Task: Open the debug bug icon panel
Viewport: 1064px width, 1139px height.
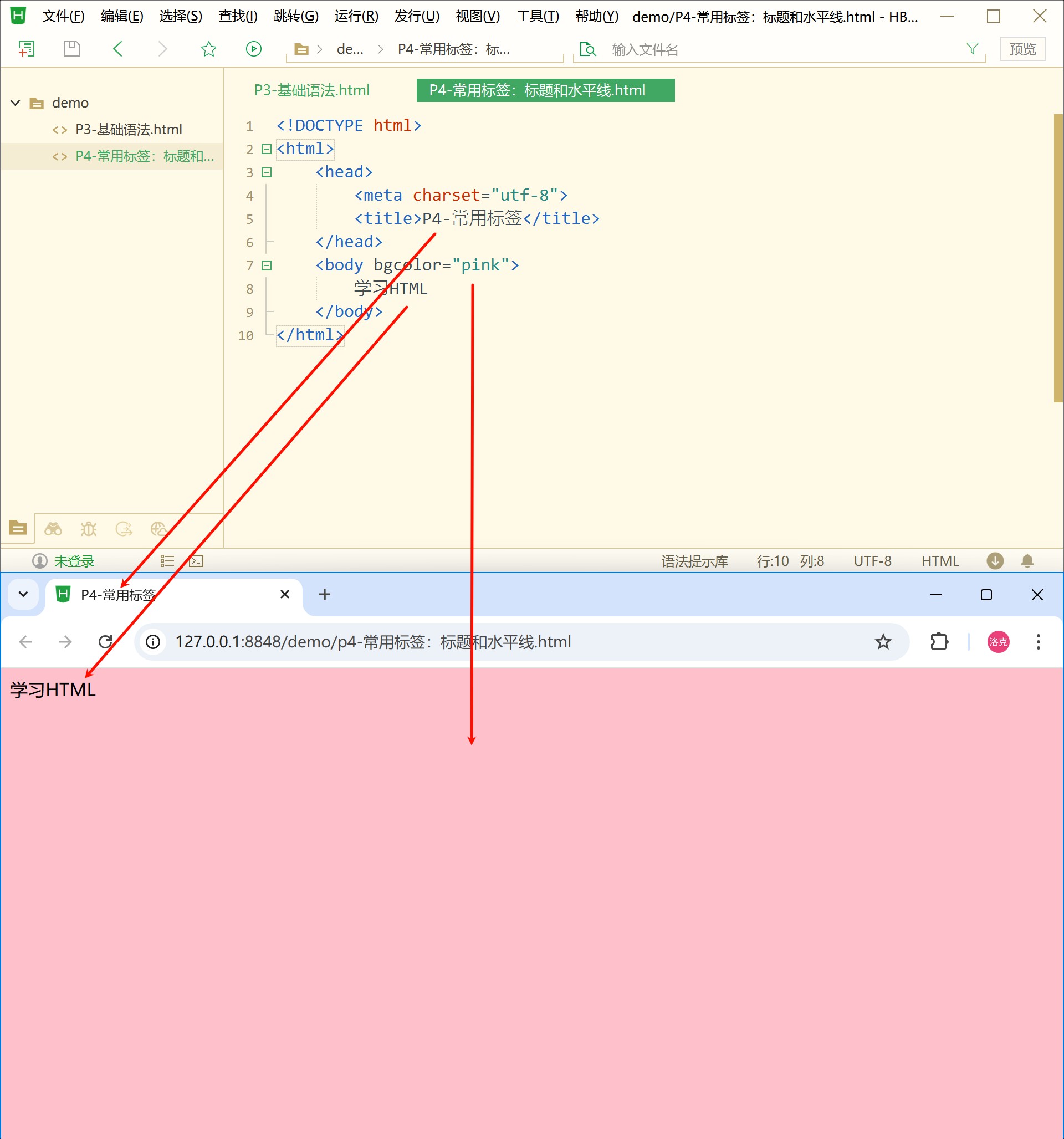Action: coord(89,528)
